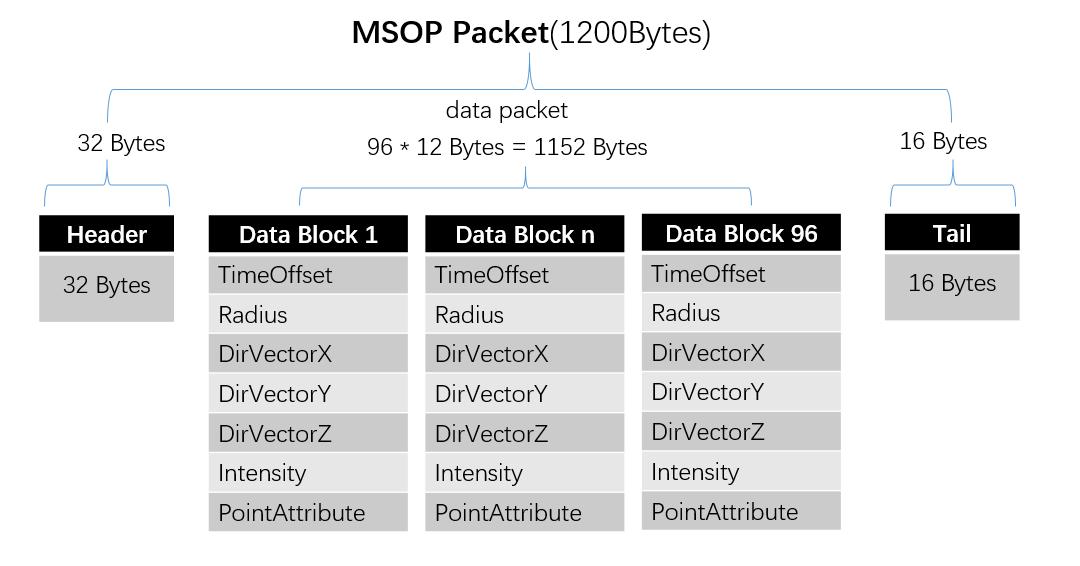Viewport: 1080px width, 566px height.
Task: Click TimeOffset row in Data Block 1
Action: (308, 275)
